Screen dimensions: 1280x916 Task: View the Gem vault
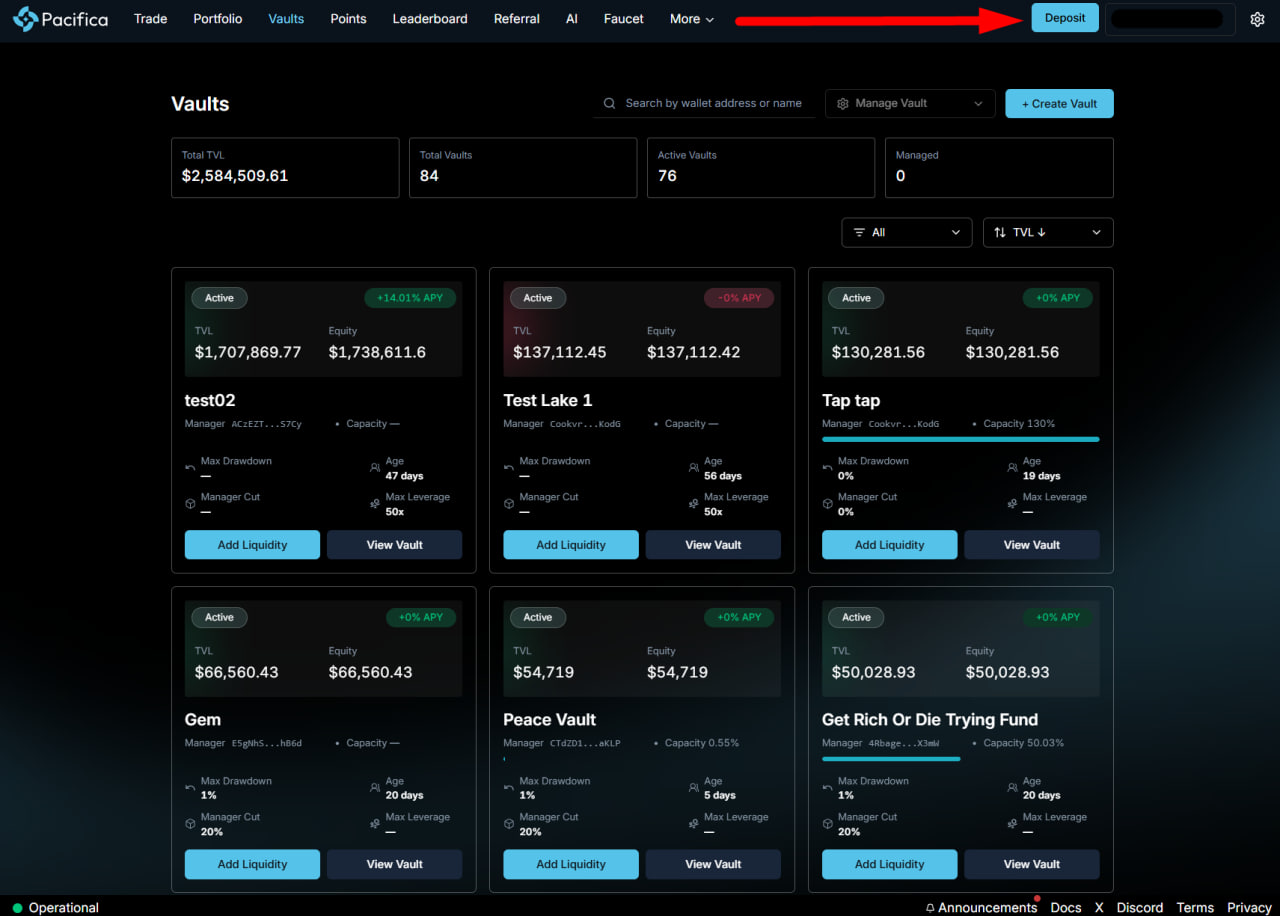pos(394,864)
